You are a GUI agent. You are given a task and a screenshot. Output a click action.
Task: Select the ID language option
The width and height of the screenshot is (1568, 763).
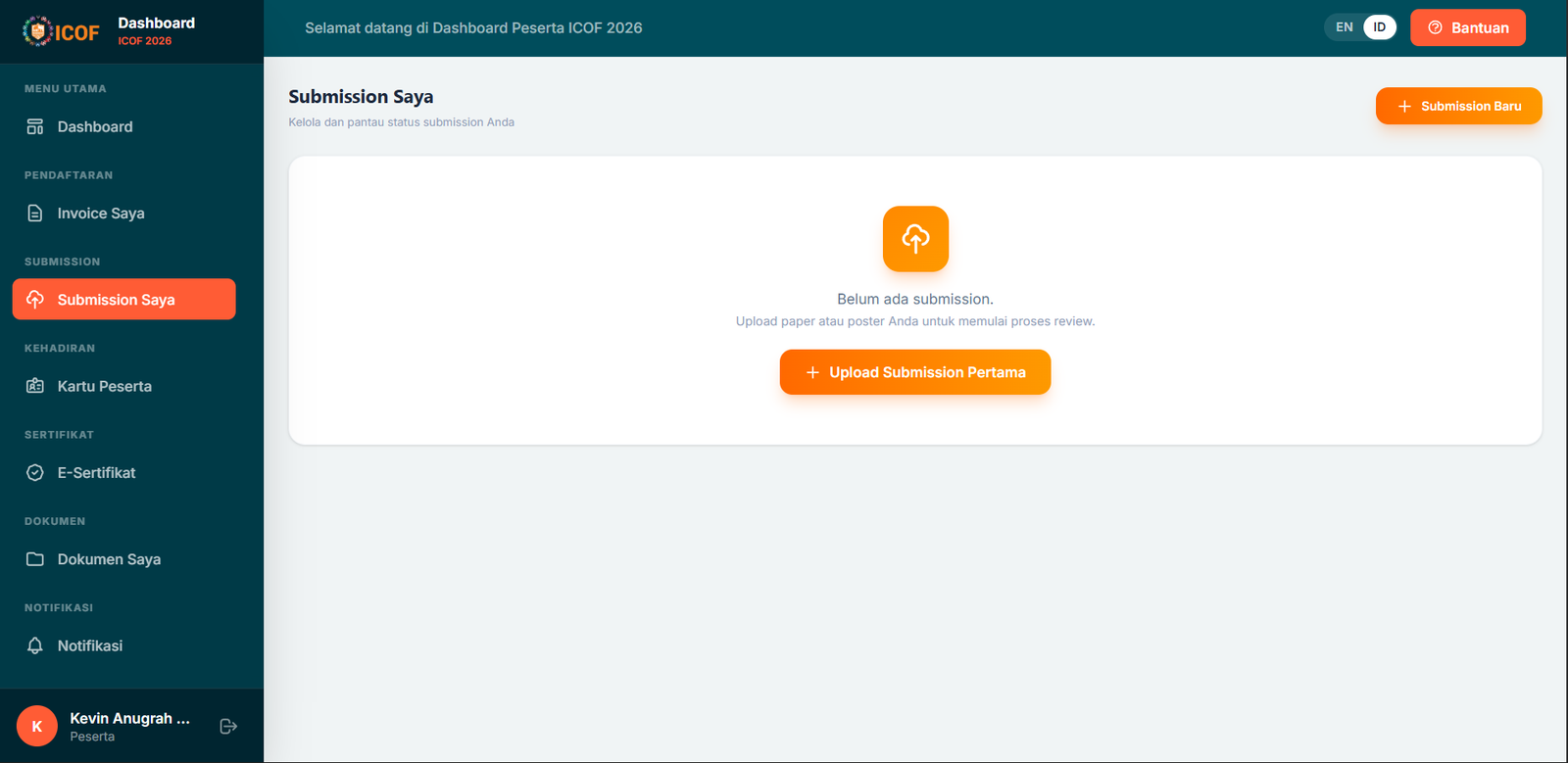pyautogui.click(x=1379, y=27)
